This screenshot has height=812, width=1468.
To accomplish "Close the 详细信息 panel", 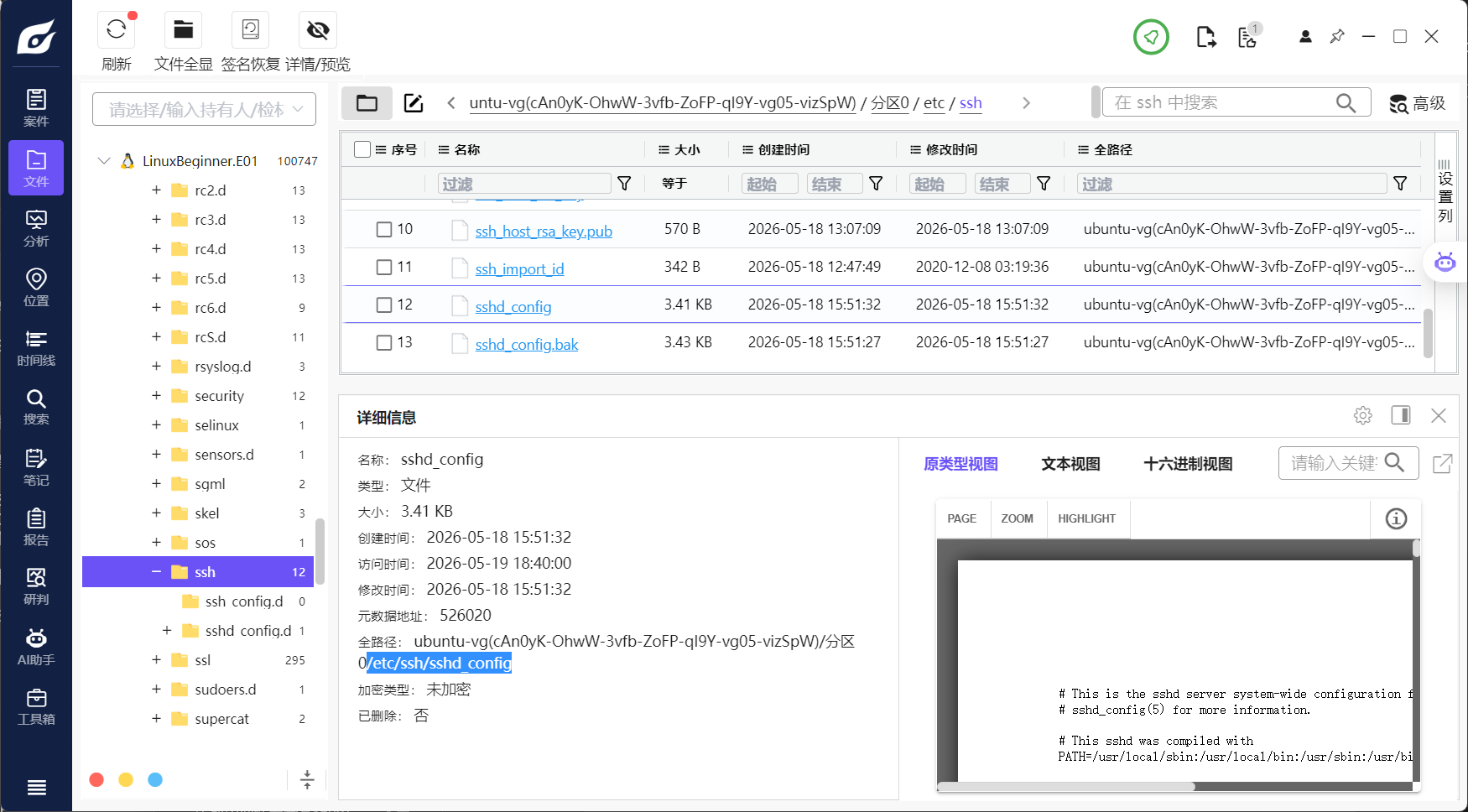I will click(1439, 415).
